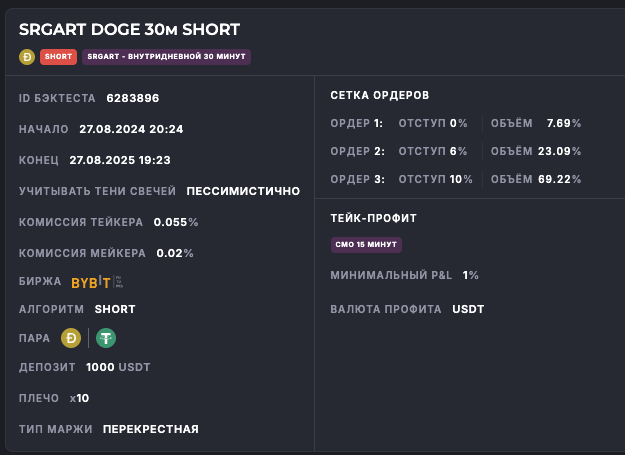Click the Bybit exchange logo
This screenshot has width=625, height=455.
[x=91, y=283]
